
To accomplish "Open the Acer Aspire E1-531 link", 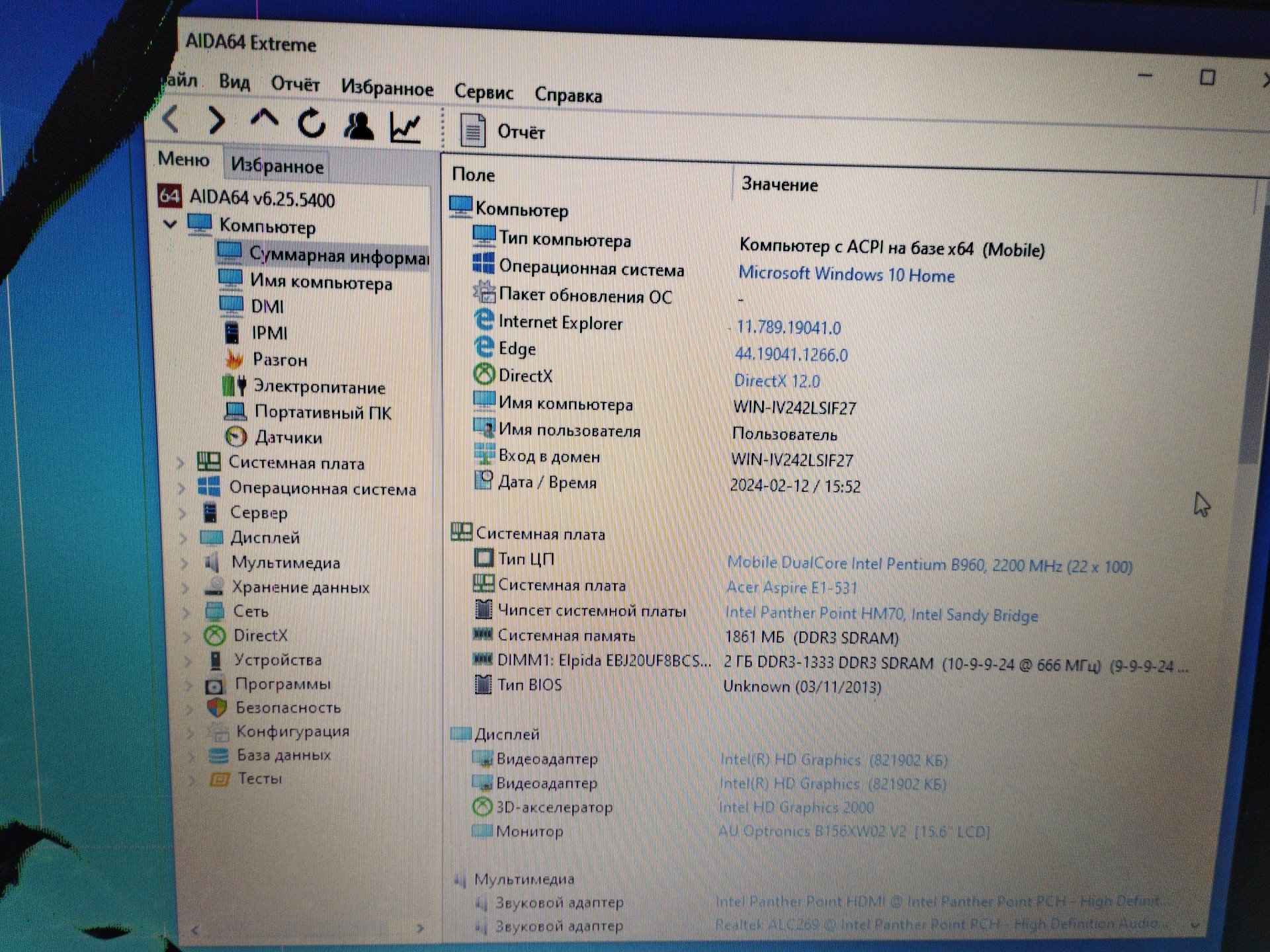I will (791, 587).
